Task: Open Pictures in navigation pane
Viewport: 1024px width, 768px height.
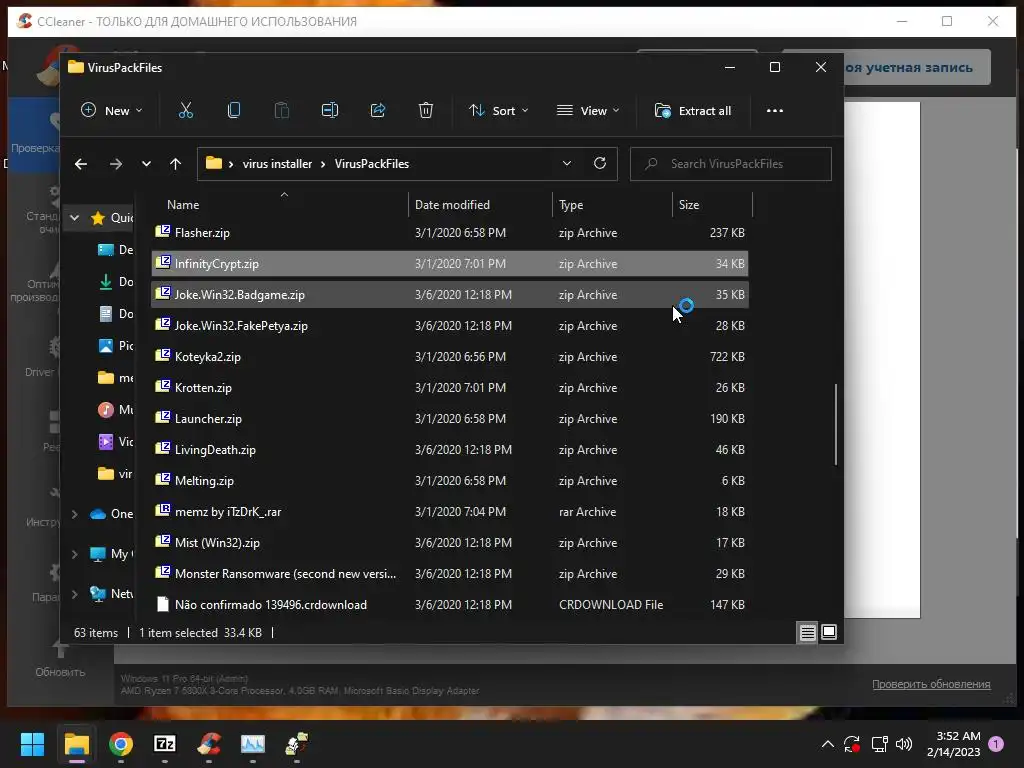Action: click(x=116, y=345)
